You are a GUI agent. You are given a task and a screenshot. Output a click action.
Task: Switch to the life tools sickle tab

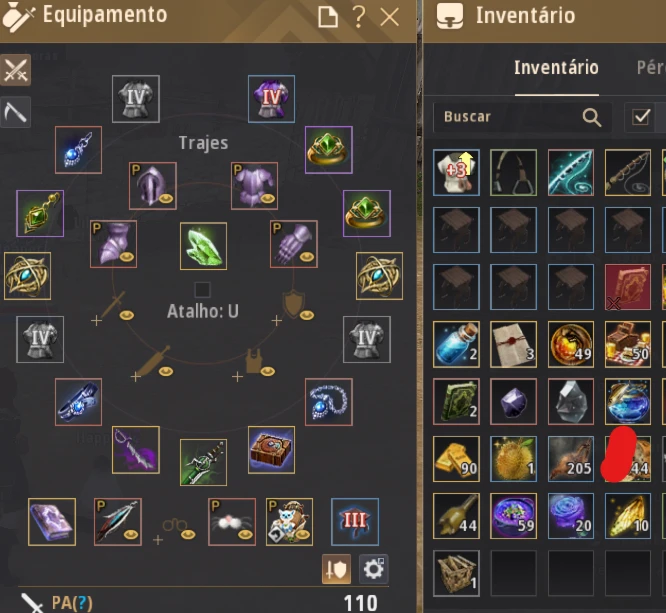tap(15, 112)
